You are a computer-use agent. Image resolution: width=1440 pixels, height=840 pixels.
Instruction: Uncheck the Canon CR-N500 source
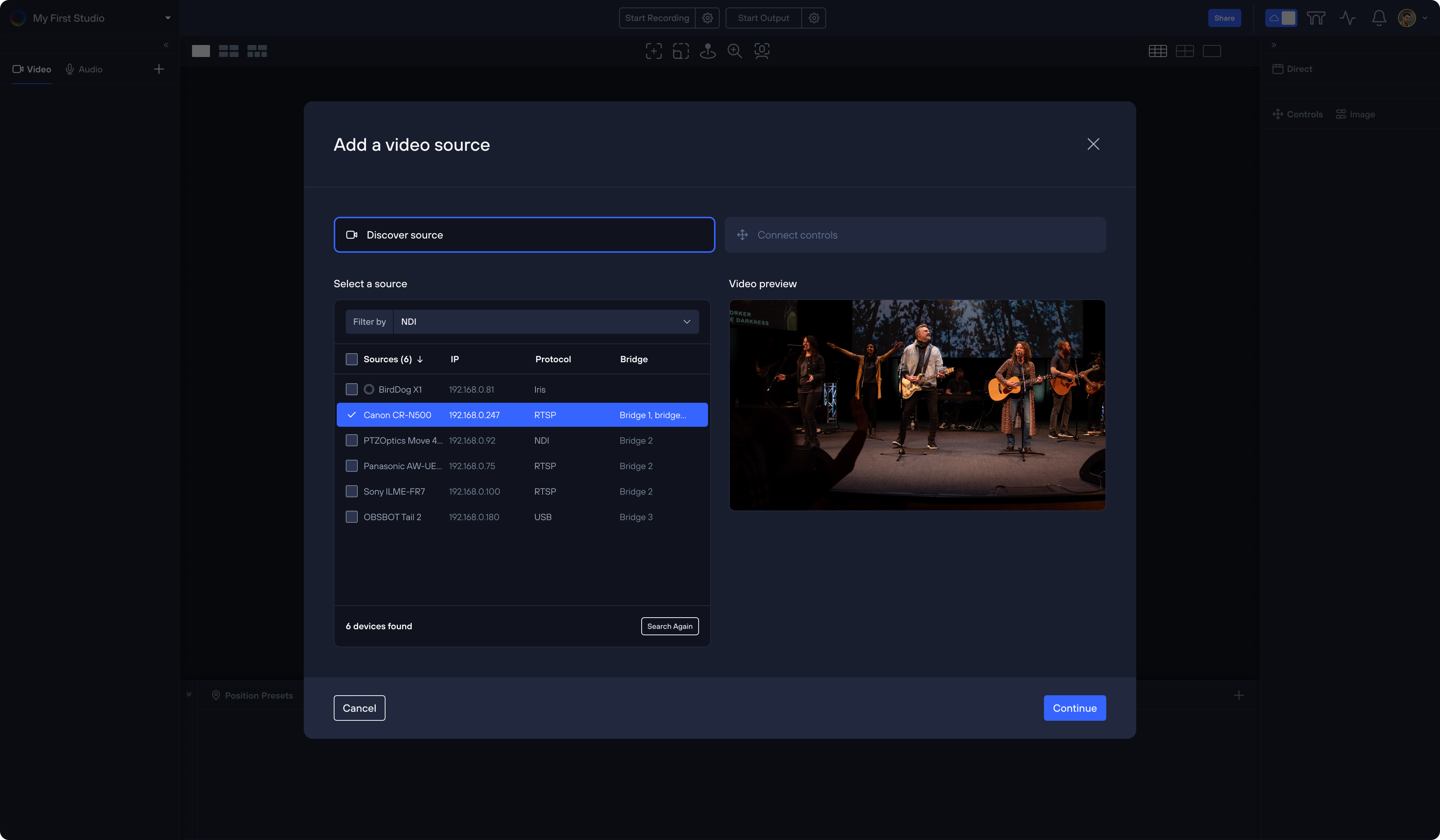point(351,415)
